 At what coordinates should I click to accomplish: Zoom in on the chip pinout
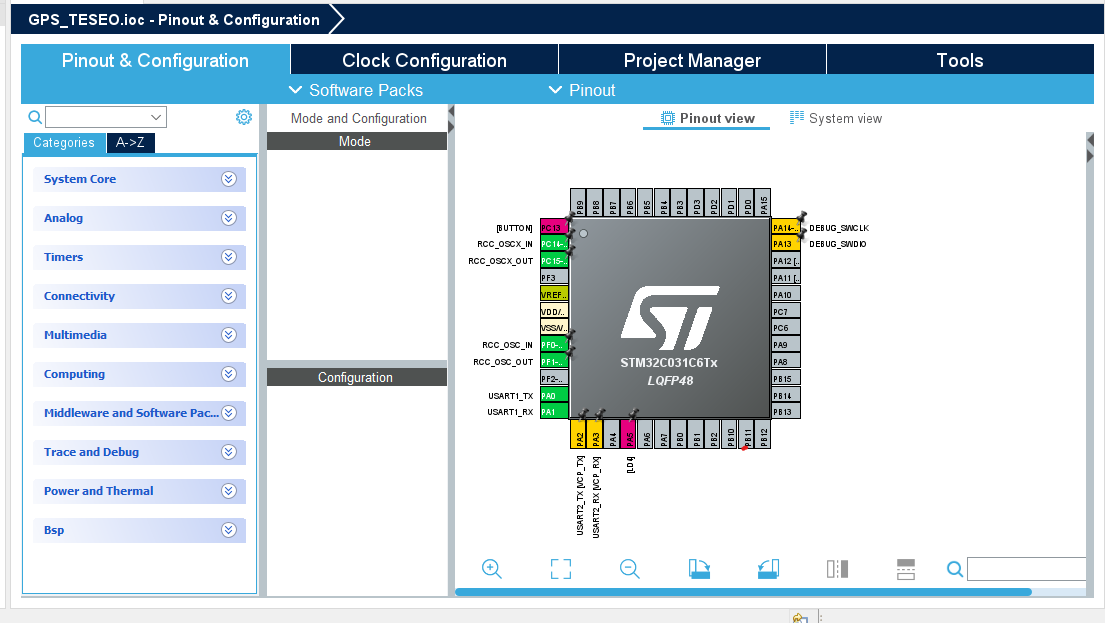coord(491,569)
